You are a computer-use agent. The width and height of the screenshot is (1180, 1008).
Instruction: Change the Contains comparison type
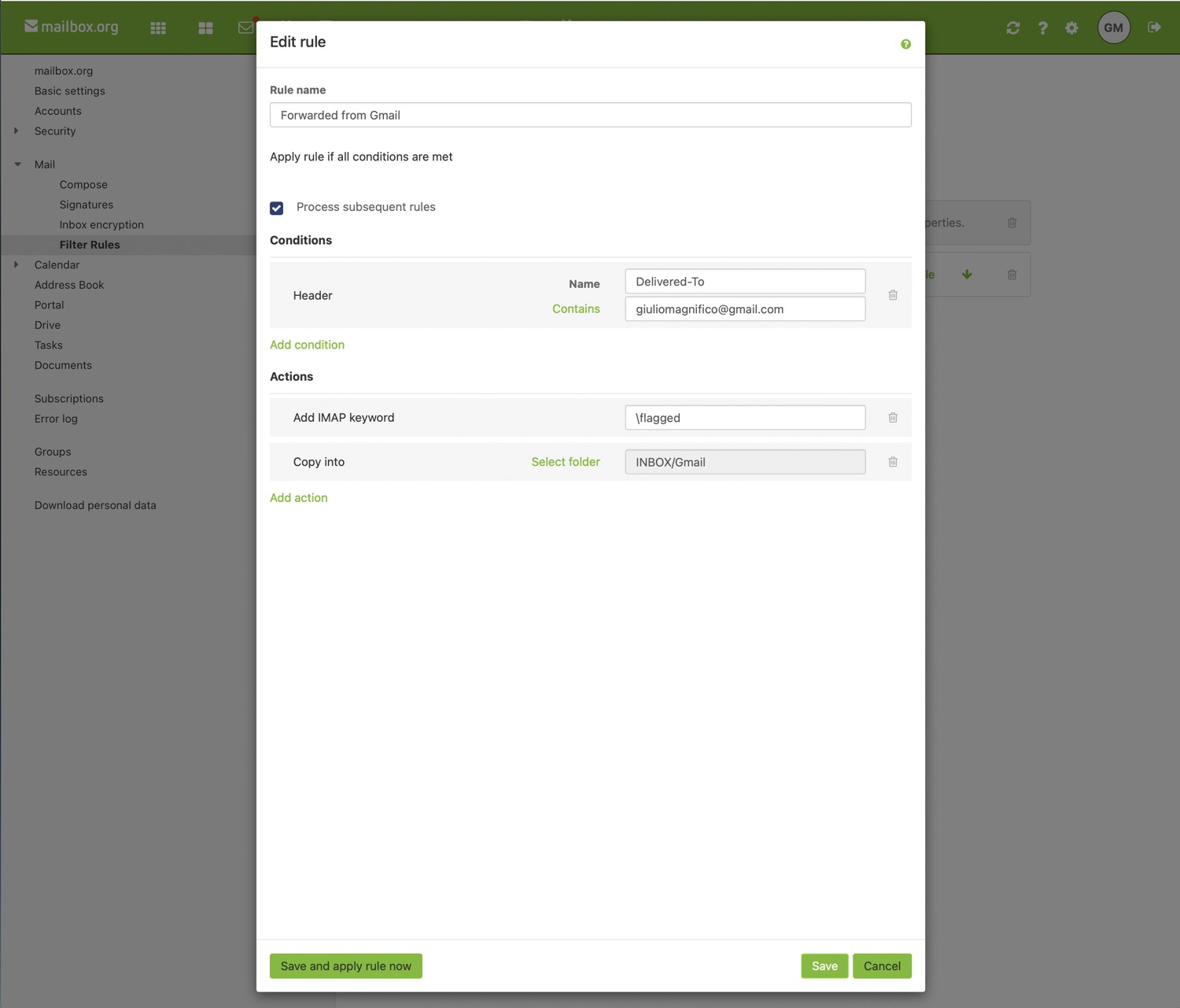click(x=576, y=308)
